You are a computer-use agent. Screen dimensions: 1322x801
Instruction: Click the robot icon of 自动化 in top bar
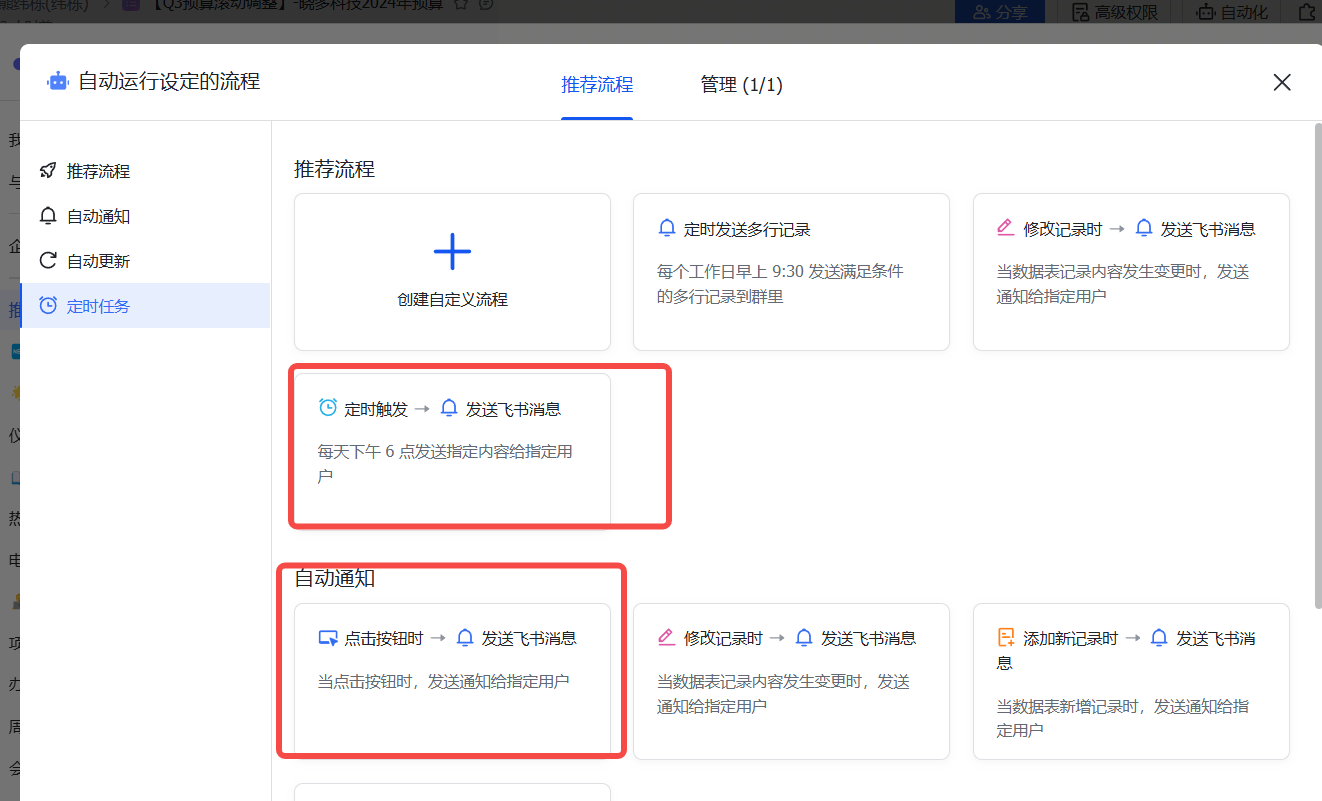pyautogui.click(x=1206, y=12)
